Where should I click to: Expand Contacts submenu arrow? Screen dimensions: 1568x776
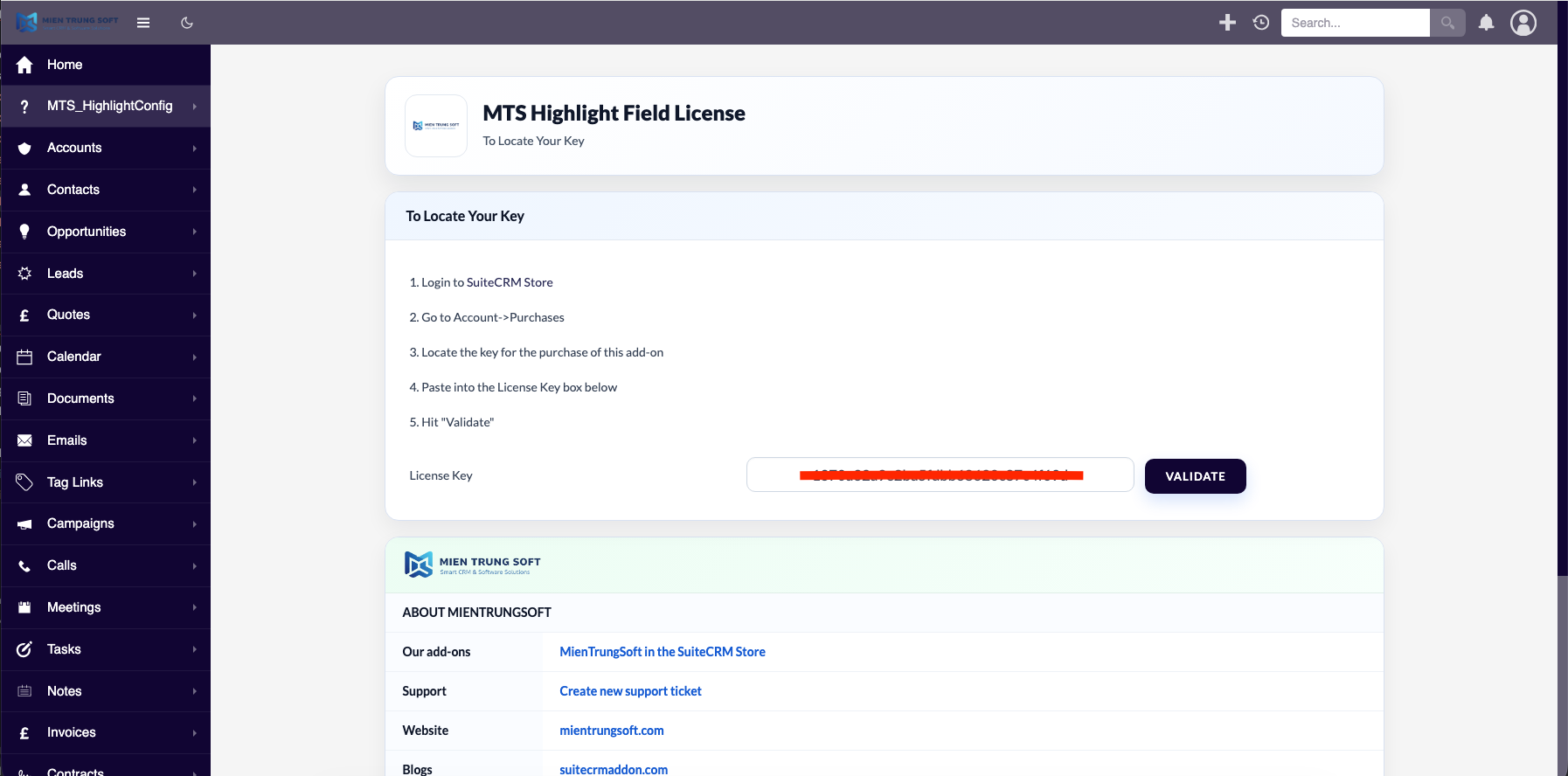tap(195, 190)
